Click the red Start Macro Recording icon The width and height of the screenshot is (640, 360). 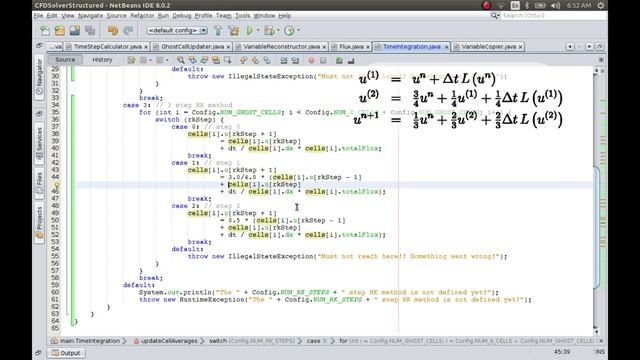(x=311, y=60)
